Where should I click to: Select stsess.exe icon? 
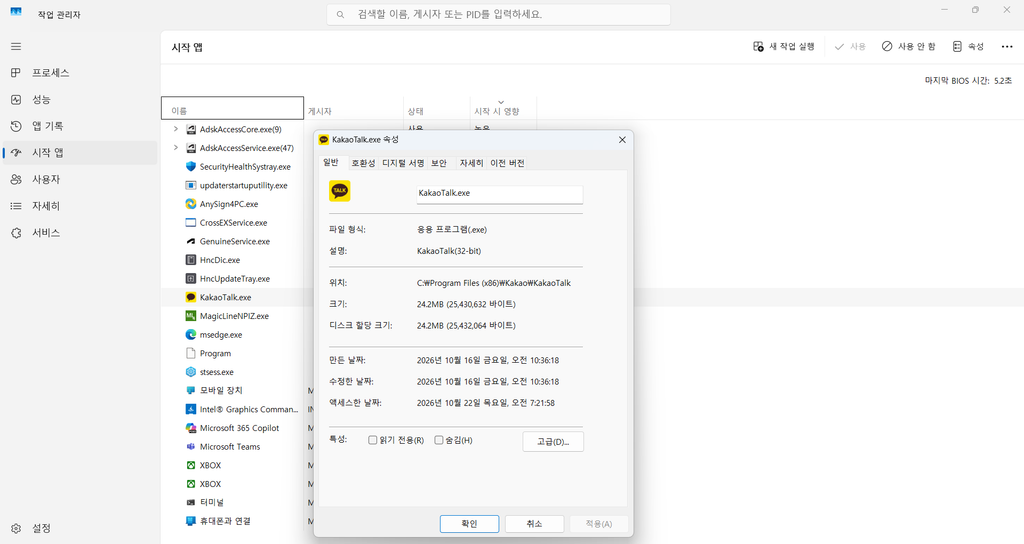pos(191,372)
